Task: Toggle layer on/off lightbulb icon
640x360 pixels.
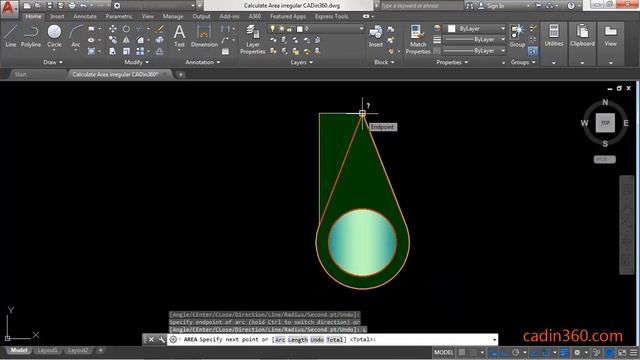Action: (273, 29)
